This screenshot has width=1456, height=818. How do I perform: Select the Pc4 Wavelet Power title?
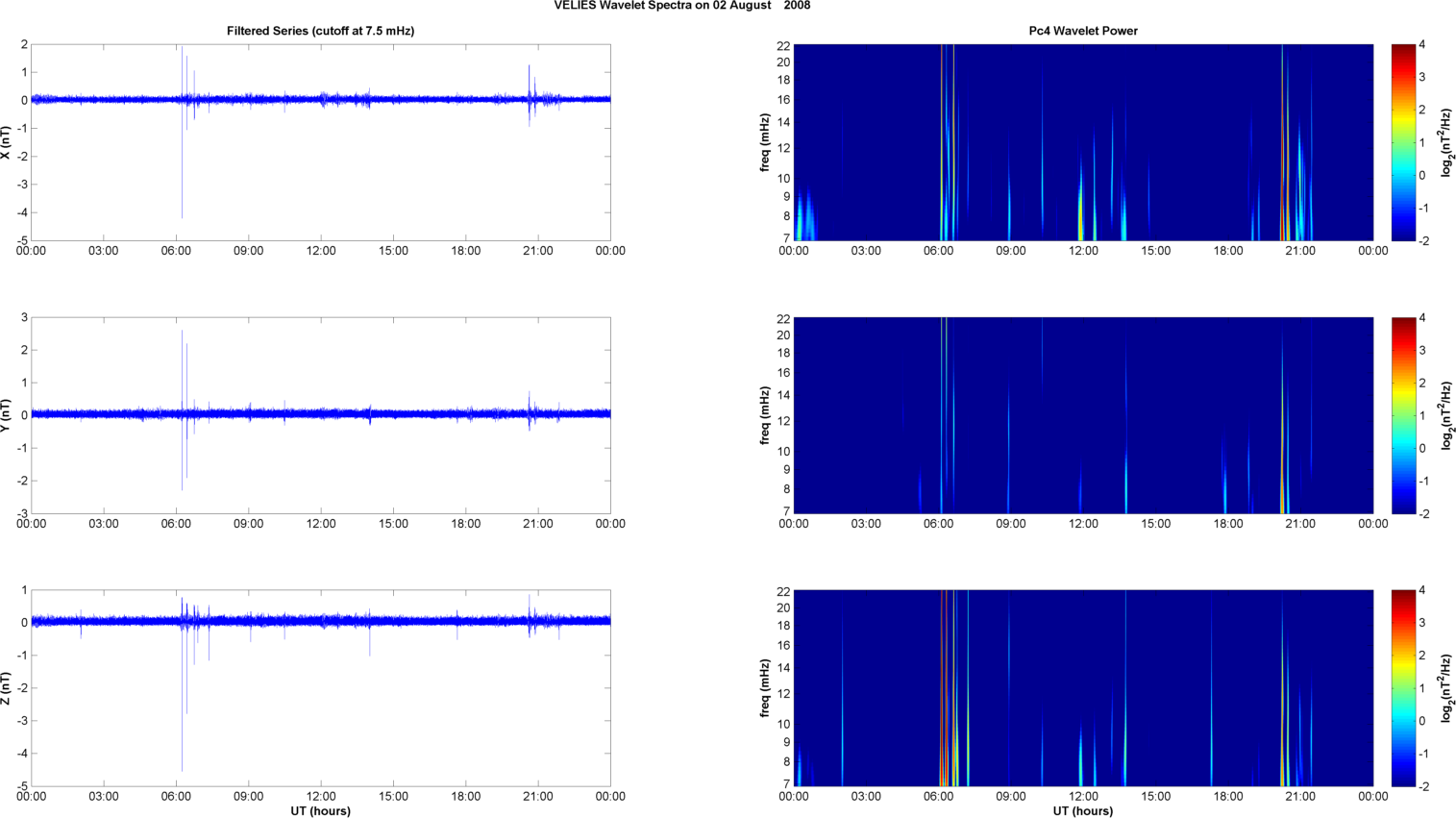[x=1082, y=31]
